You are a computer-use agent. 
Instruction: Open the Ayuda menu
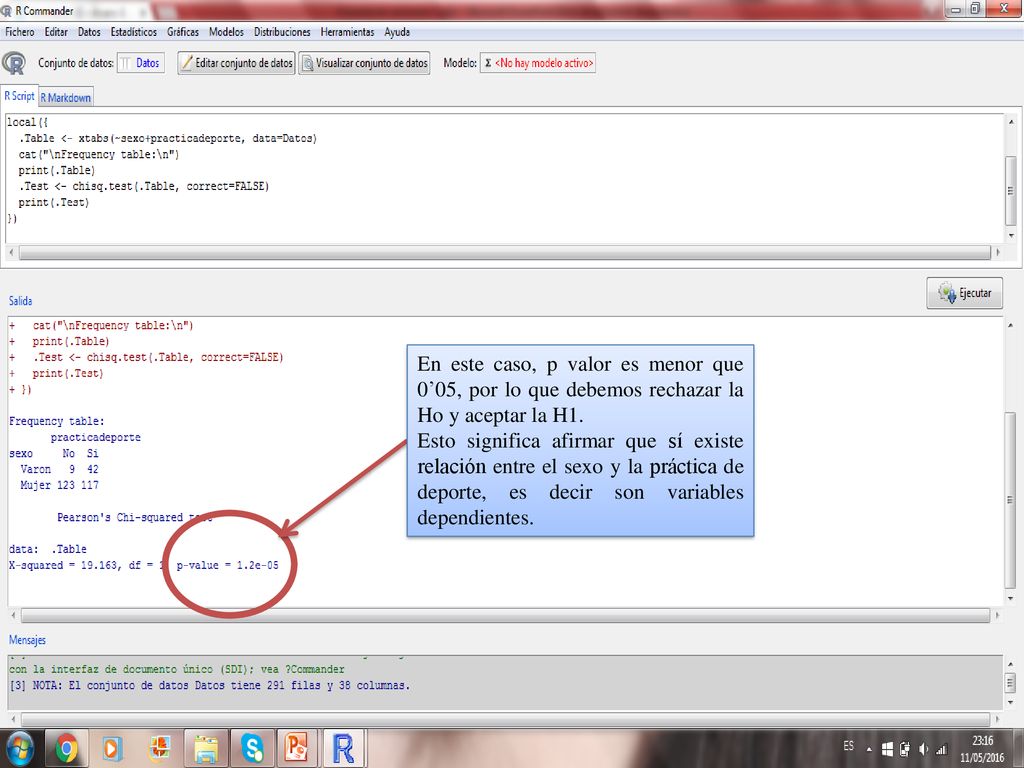point(397,31)
